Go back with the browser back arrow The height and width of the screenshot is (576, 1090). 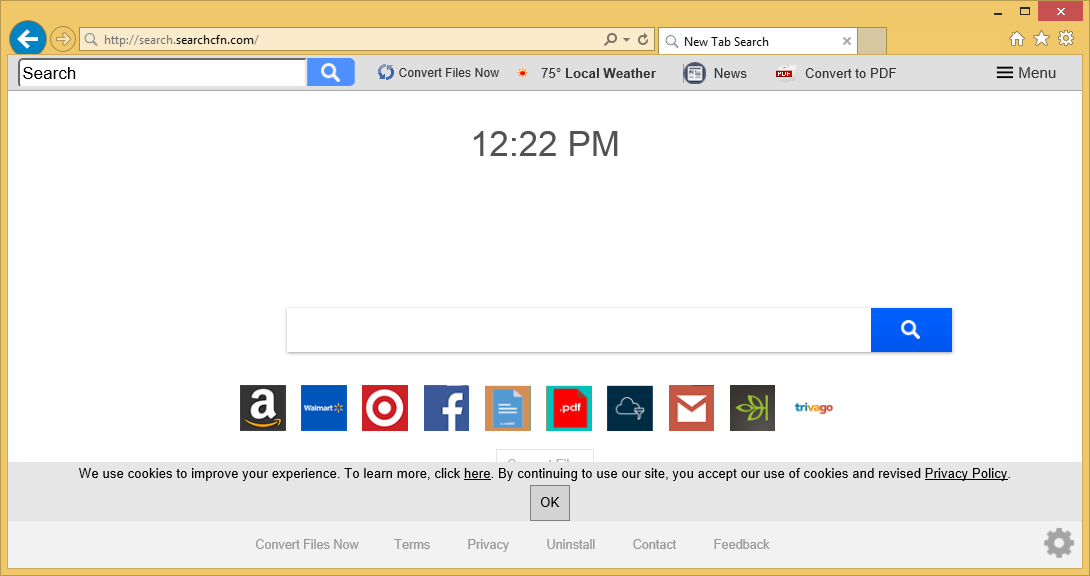tap(28, 39)
